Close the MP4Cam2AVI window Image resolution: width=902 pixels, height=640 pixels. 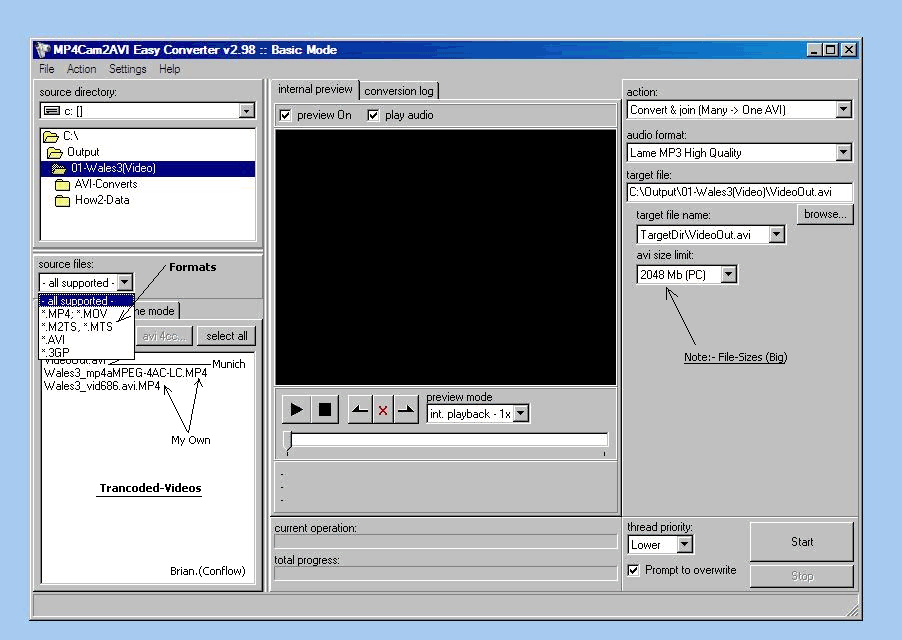(849, 50)
